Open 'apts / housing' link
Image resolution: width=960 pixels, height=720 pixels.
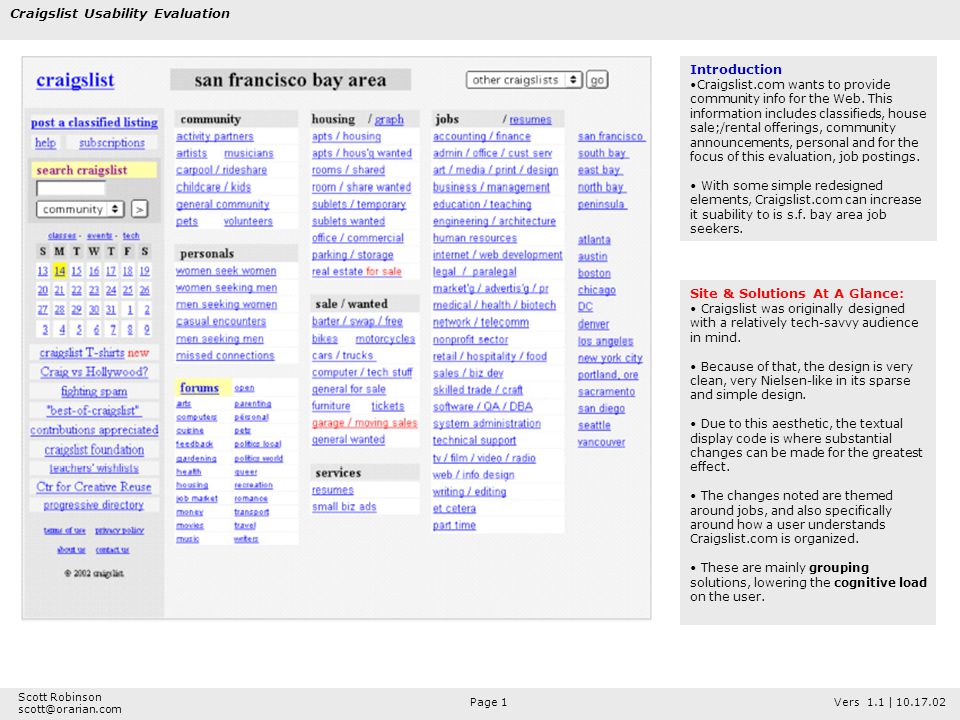[347, 137]
